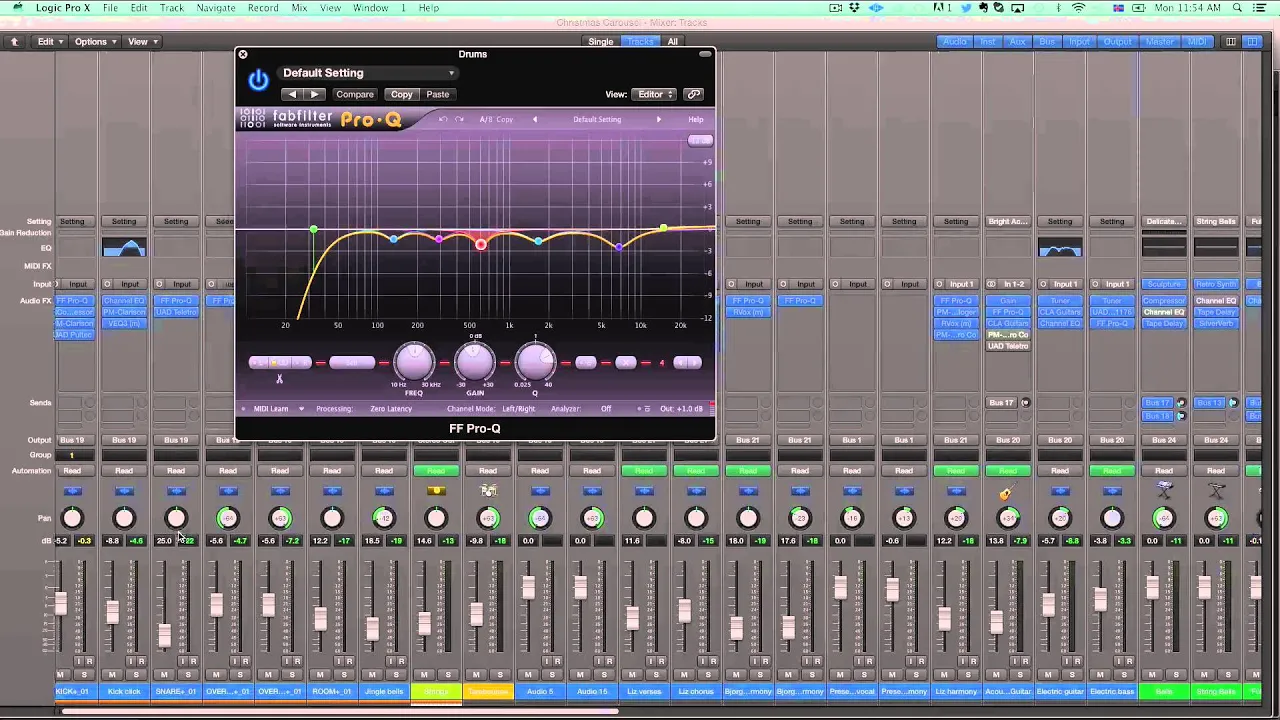Open green Read automation on Strings channel
1280x720 pixels.
436,471
